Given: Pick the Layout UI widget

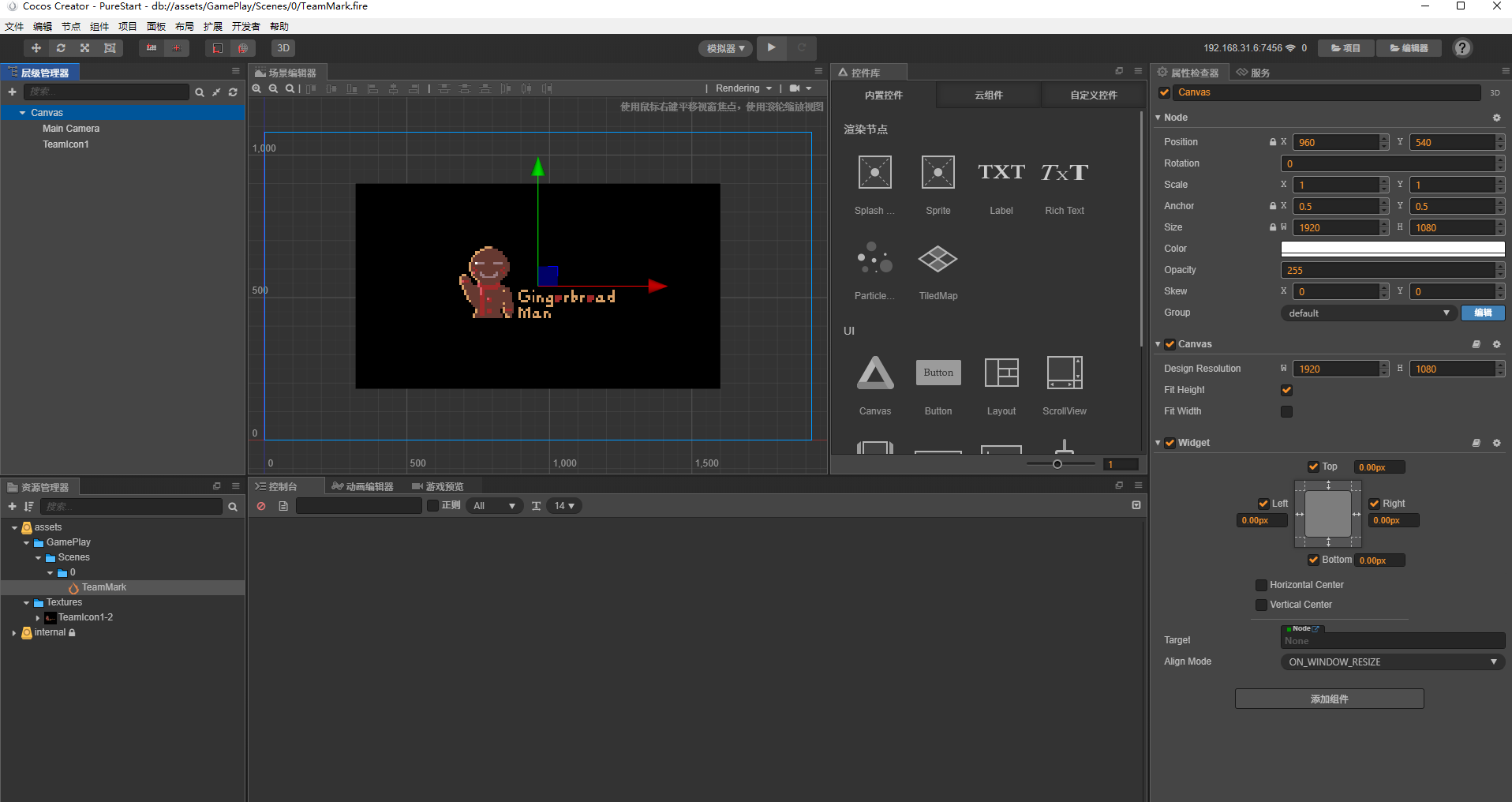Looking at the screenshot, I should (x=1001, y=373).
